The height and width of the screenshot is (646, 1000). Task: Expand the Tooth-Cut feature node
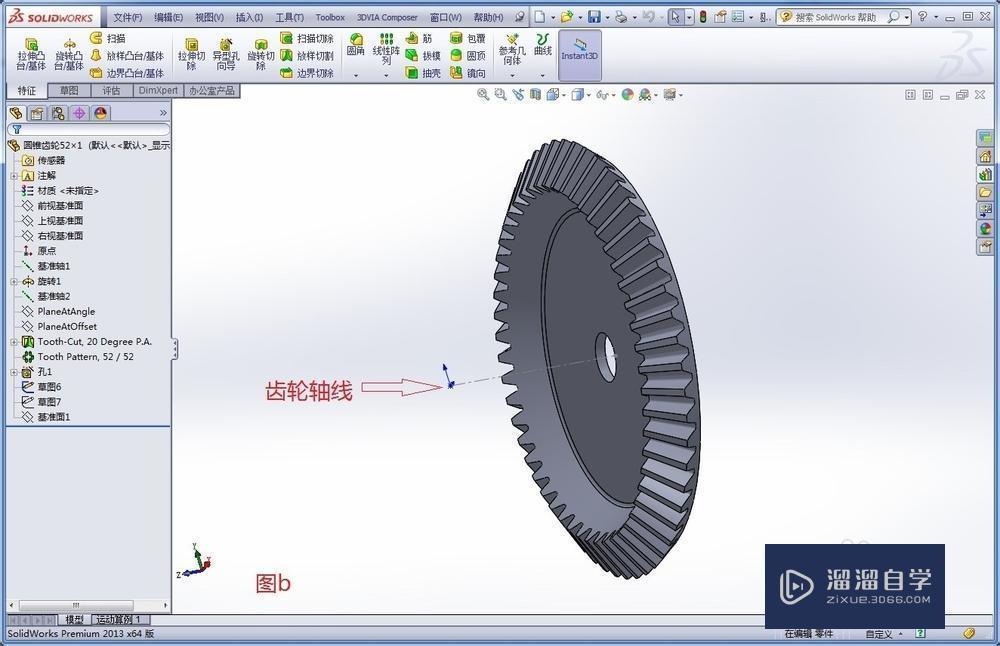click(14, 342)
